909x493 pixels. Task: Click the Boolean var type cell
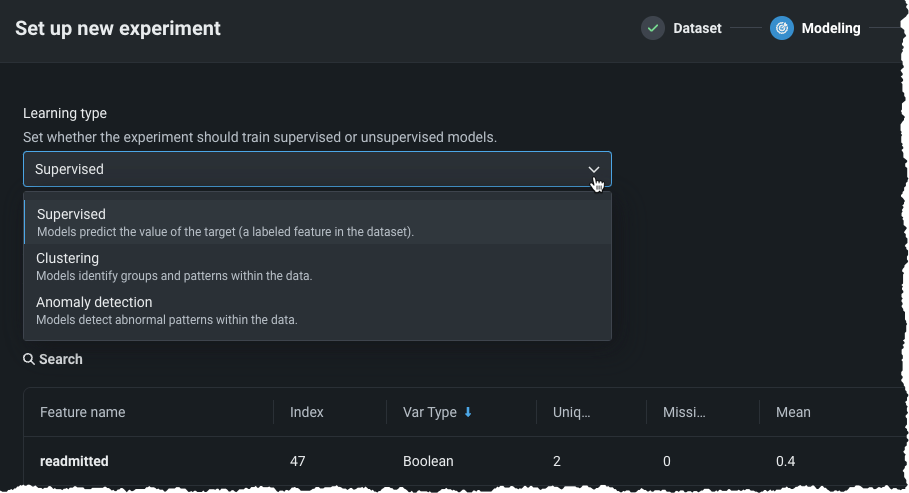(428, 461)
